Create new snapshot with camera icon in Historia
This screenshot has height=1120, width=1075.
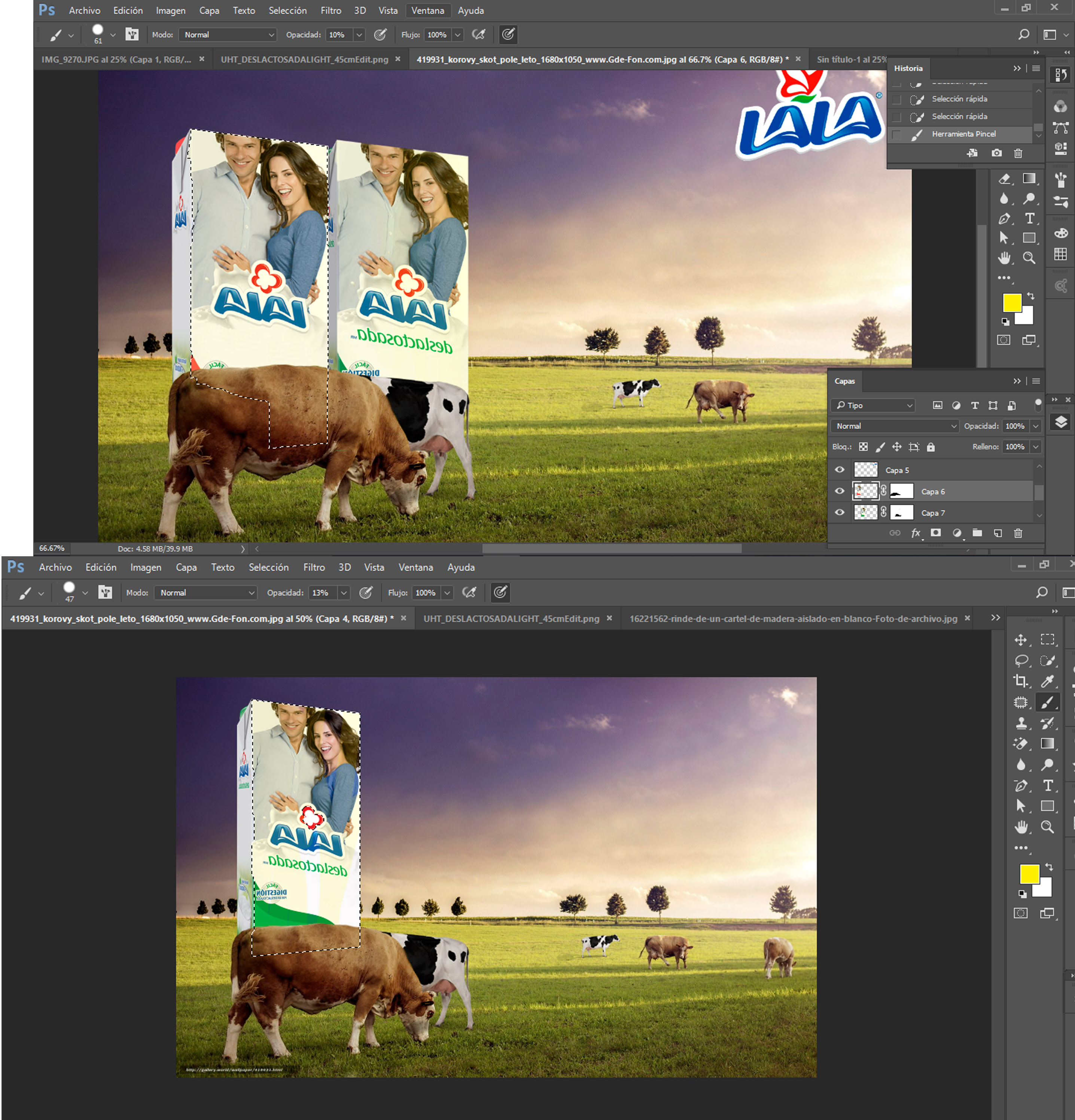click(996, 153)
